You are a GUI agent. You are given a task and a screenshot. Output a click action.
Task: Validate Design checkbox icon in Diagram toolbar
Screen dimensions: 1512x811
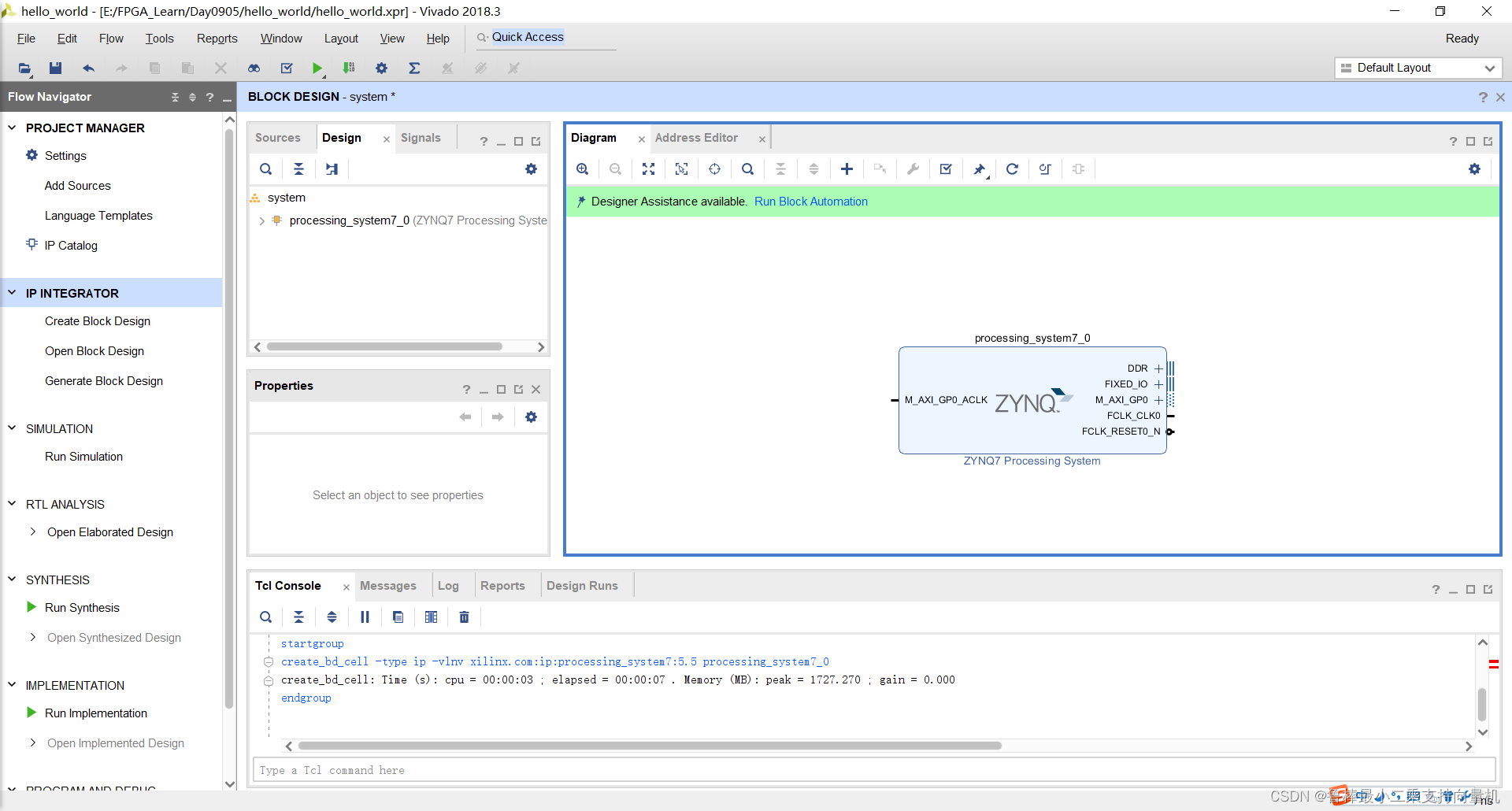pyautogui.click(x=946, y=169)
